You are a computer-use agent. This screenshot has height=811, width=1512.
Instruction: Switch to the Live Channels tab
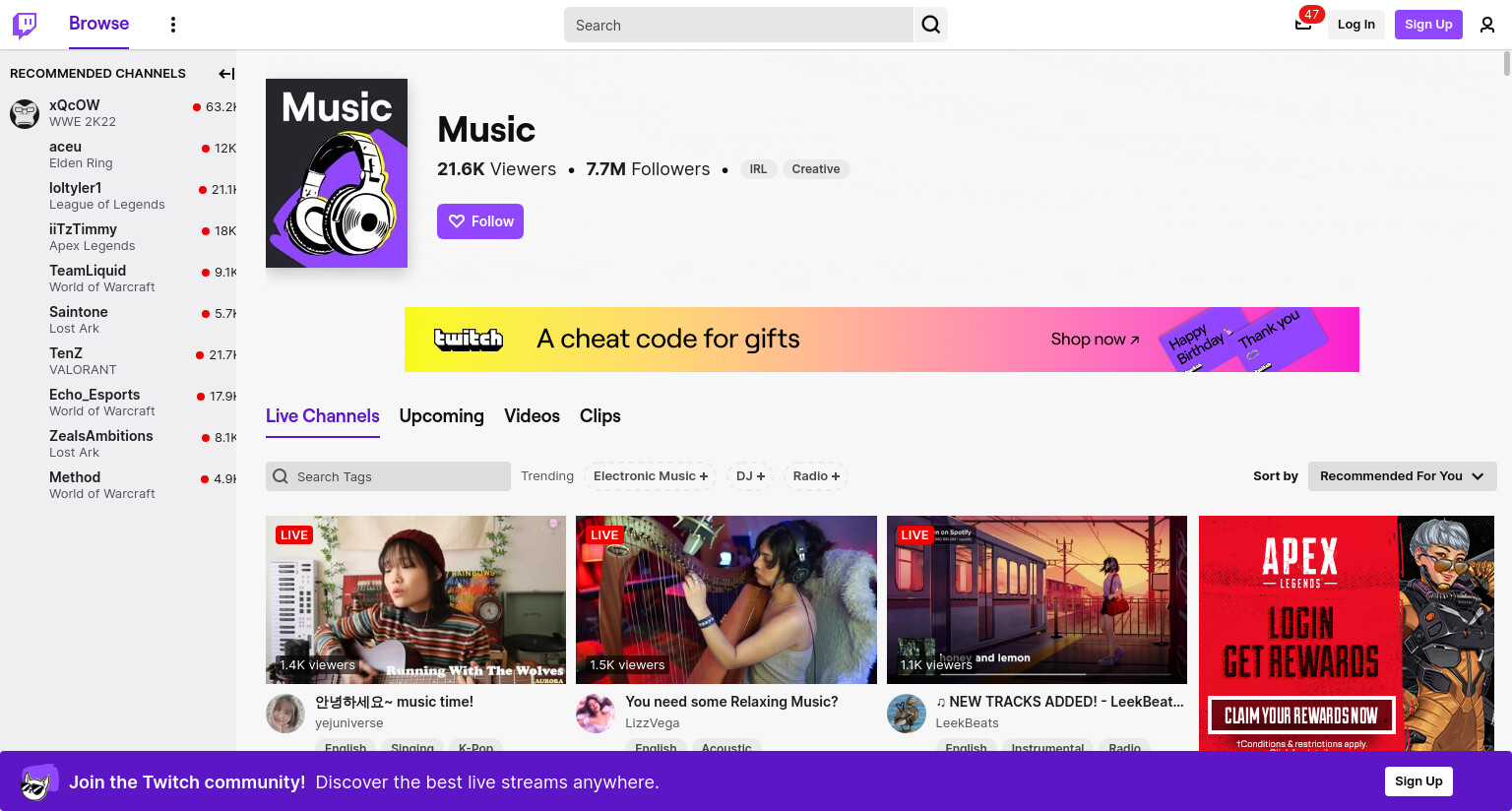323,416
